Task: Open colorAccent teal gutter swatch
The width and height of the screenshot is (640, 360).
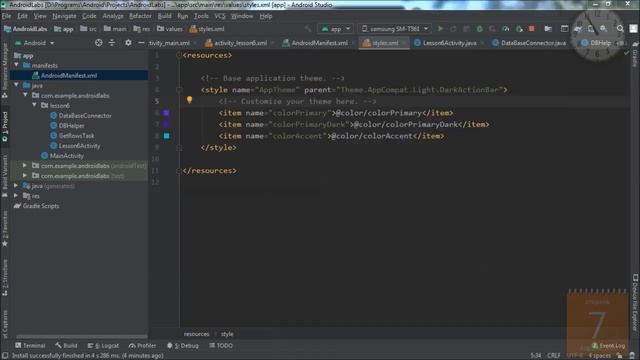Action: tap(167, 136)
